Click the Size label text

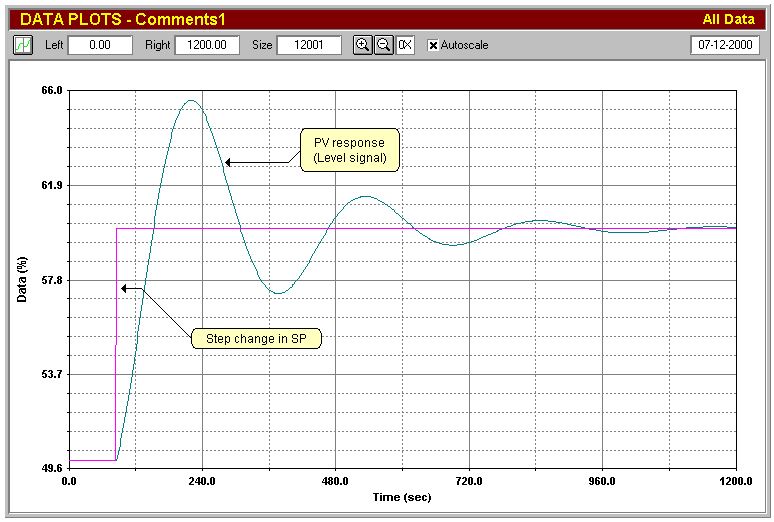[x=262, y=45]
